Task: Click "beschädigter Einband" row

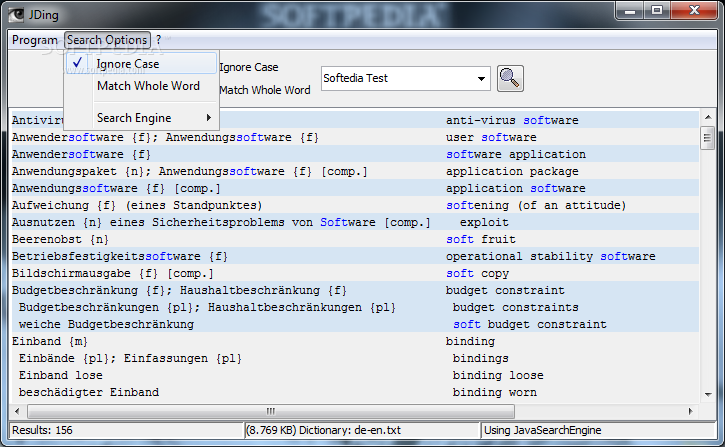Action: (x=89, y=392)
